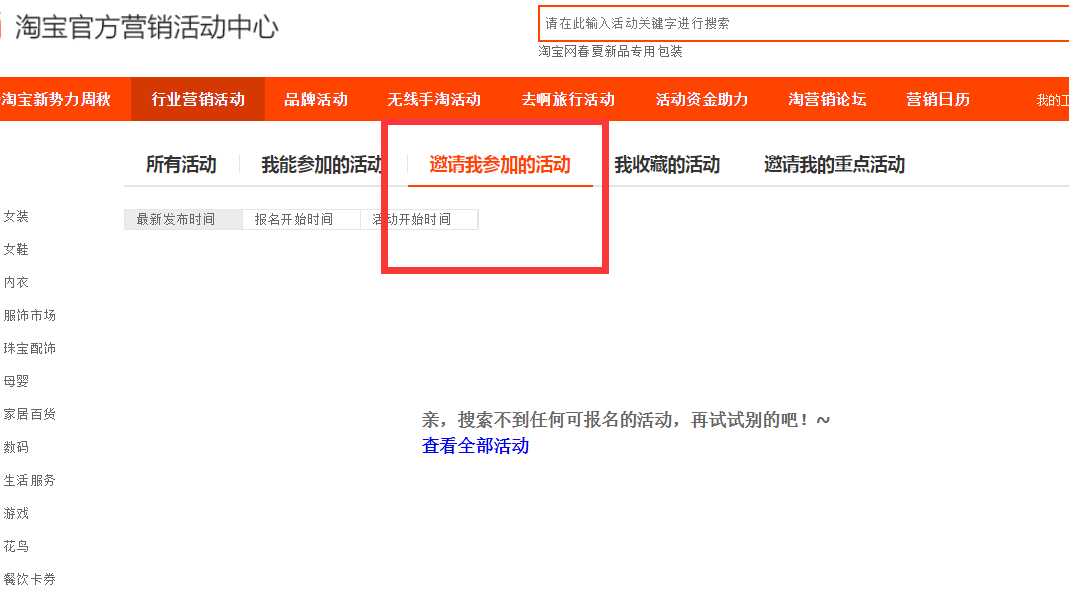Select the 女装 category in sidebar
This screenshot has height=611, width=1069.
pyautogui.click(x=16, y=216)
